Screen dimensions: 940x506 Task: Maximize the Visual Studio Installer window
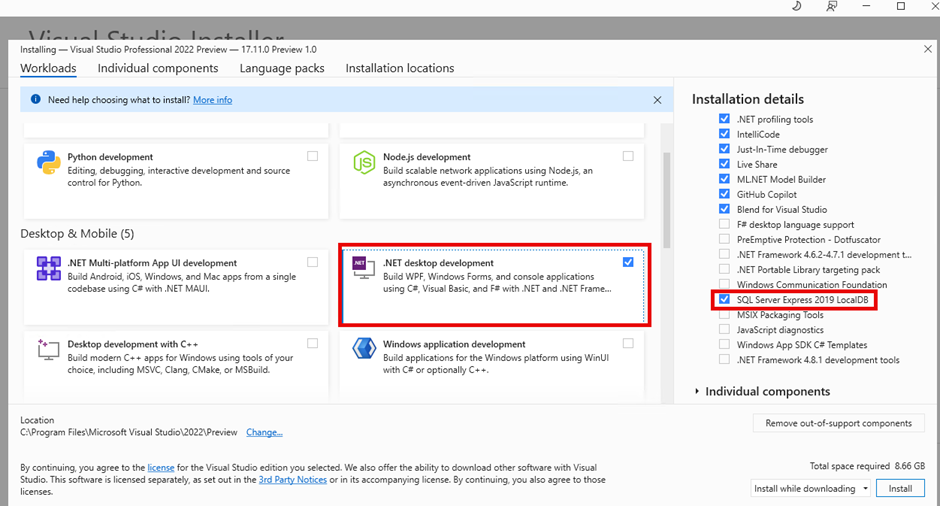tap(900, 6)
